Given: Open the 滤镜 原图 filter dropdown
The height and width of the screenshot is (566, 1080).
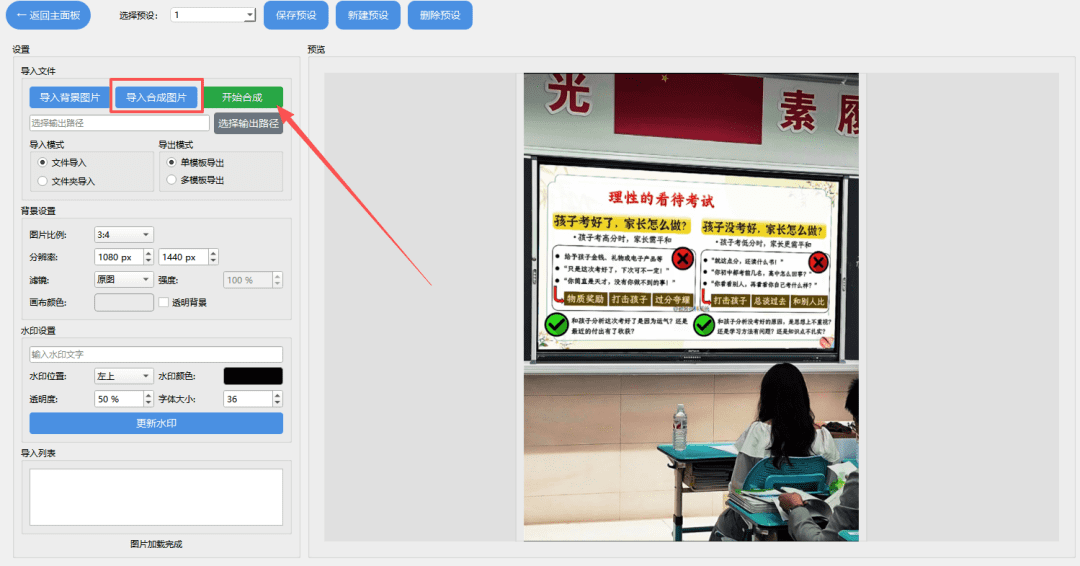Looking at the screenshot, I should coord(124,280).
